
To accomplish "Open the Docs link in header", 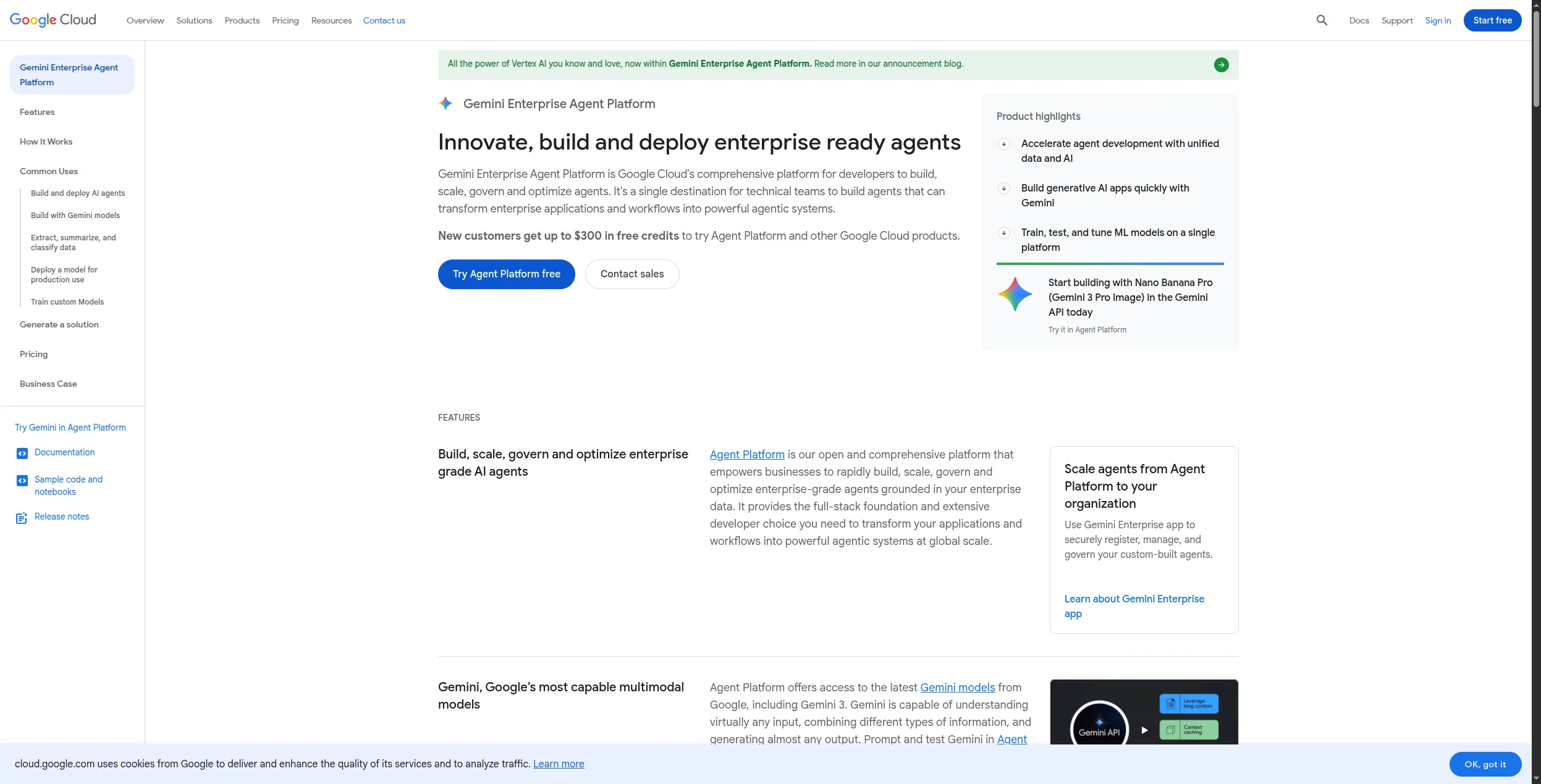I will pyautogui.click(x=1359, y=20).
